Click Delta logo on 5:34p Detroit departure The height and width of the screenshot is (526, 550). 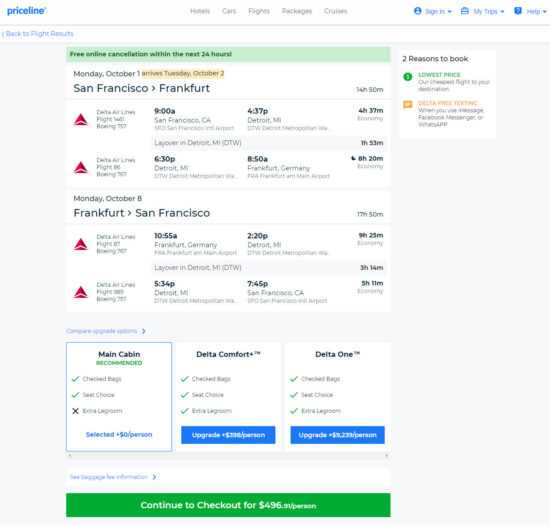click(81, 292)
